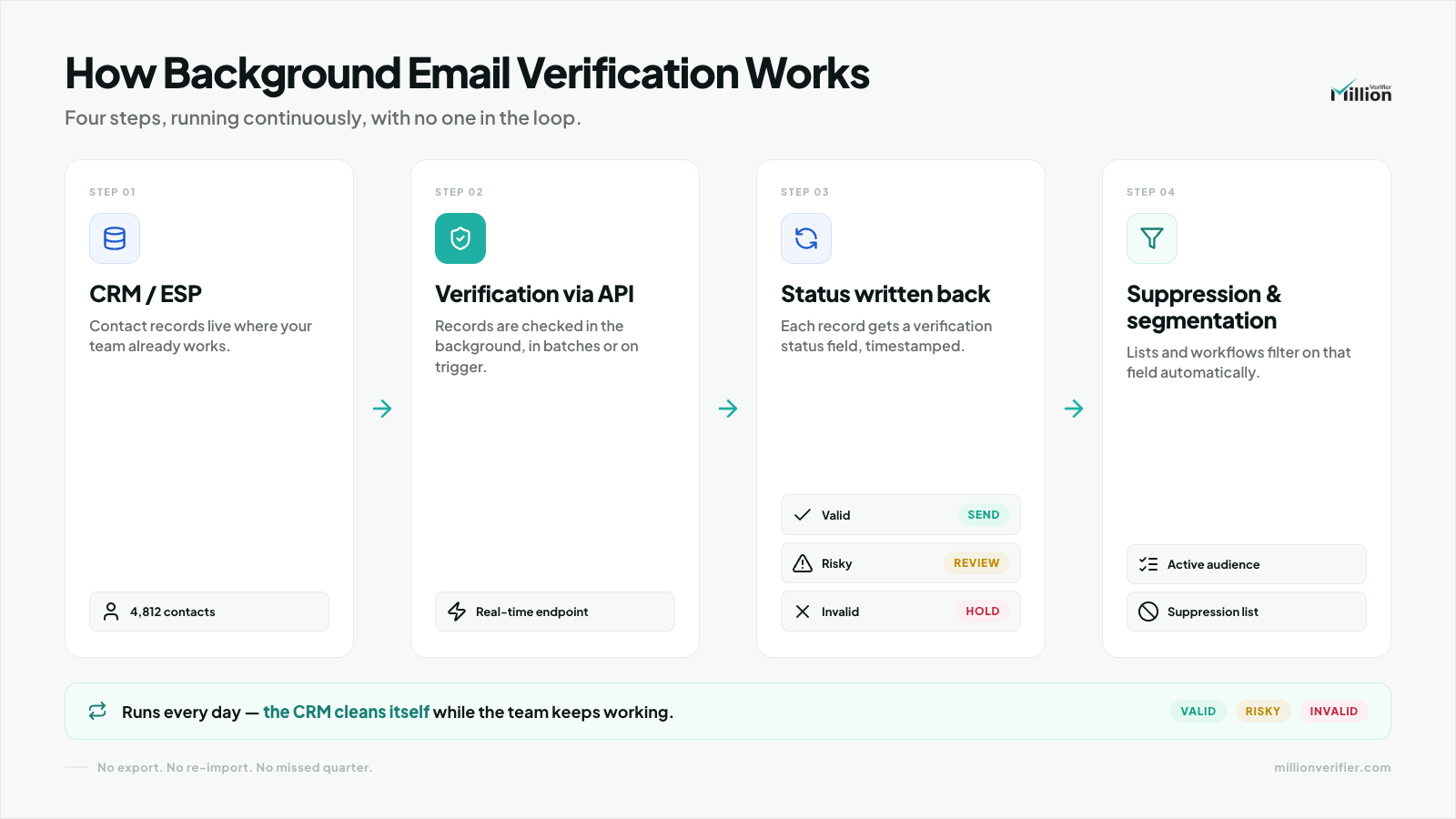
Task: Click the STEP 03 label
Action: click(x=805, y=192)
